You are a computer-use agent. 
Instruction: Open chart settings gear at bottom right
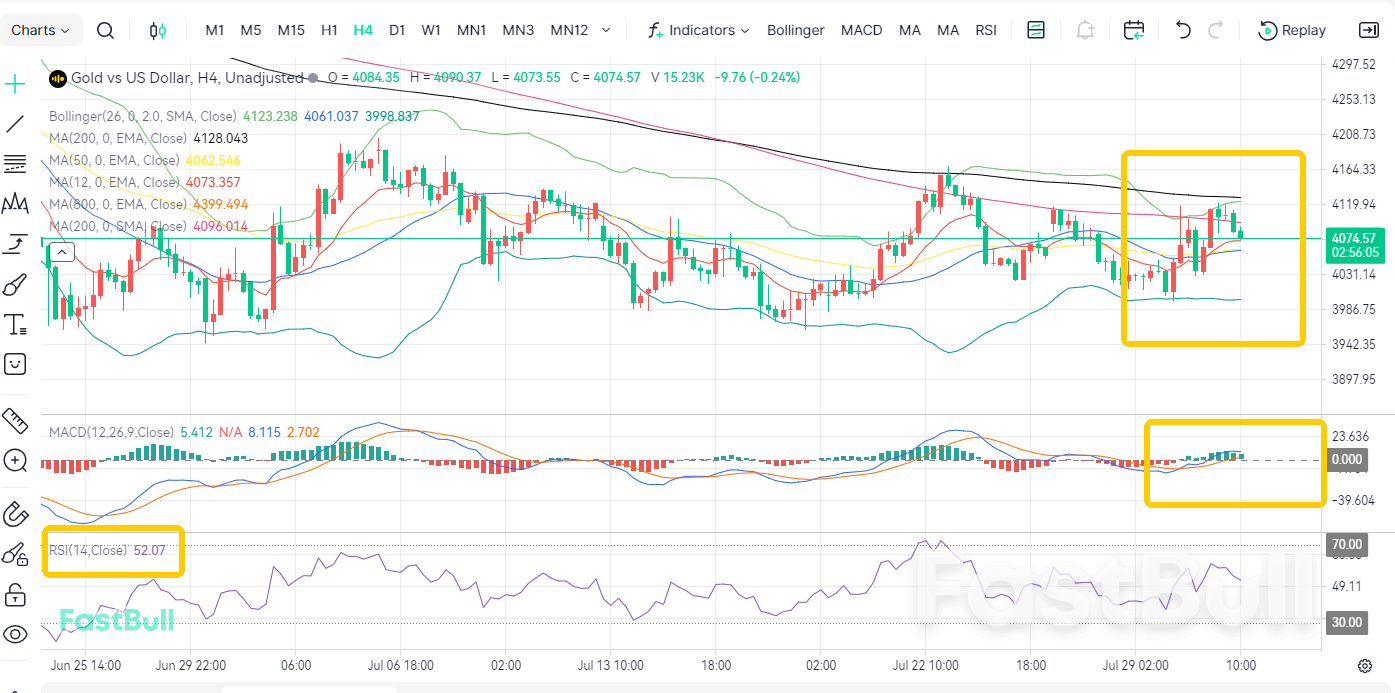pos(1364,666)
